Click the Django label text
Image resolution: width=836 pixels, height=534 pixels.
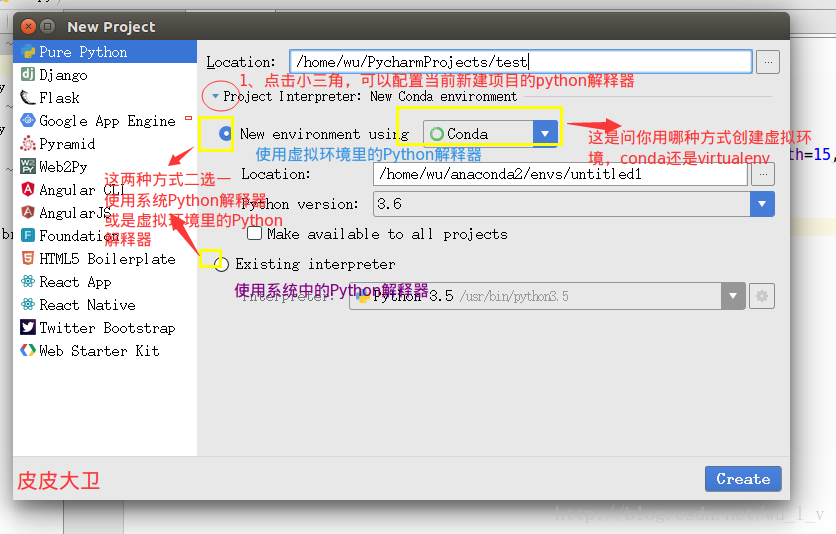pos(63,75)
